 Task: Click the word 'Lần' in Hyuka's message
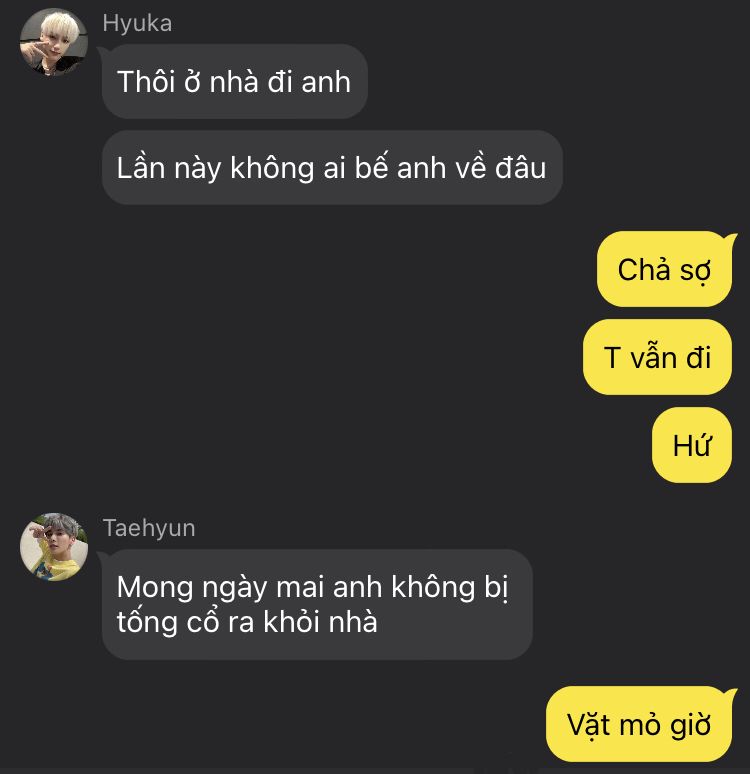141,167
